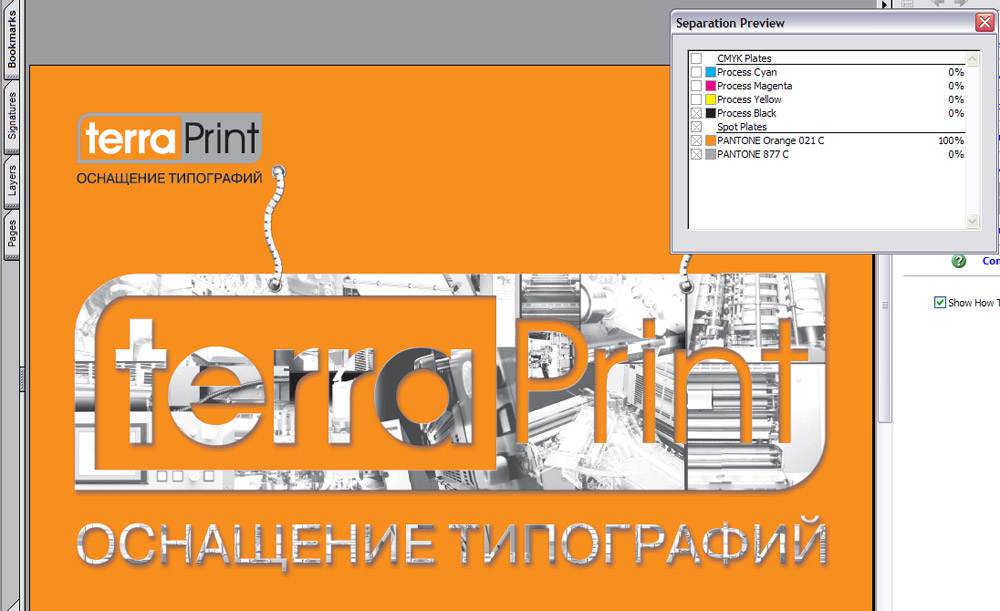Screen dimensions: 1000x611
Task: Select the 'Process Yellow' row label
Action: [749, 99]
